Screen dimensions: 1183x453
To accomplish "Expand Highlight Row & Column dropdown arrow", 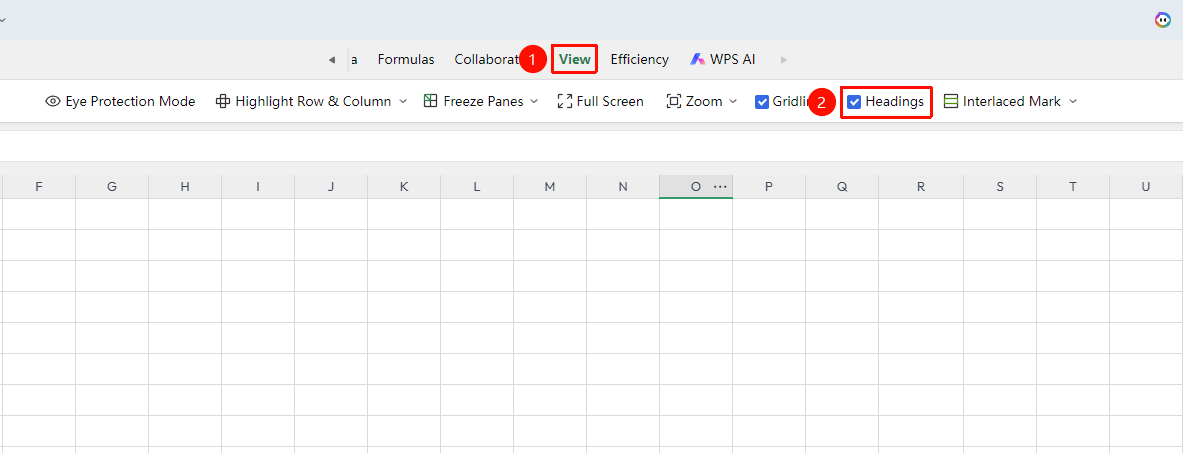I will coord(402,101).
